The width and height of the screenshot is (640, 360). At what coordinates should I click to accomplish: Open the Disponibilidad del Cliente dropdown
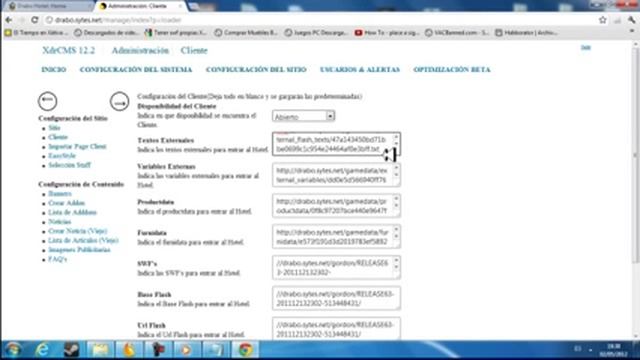pyautogui.click(x=303, y=116)
